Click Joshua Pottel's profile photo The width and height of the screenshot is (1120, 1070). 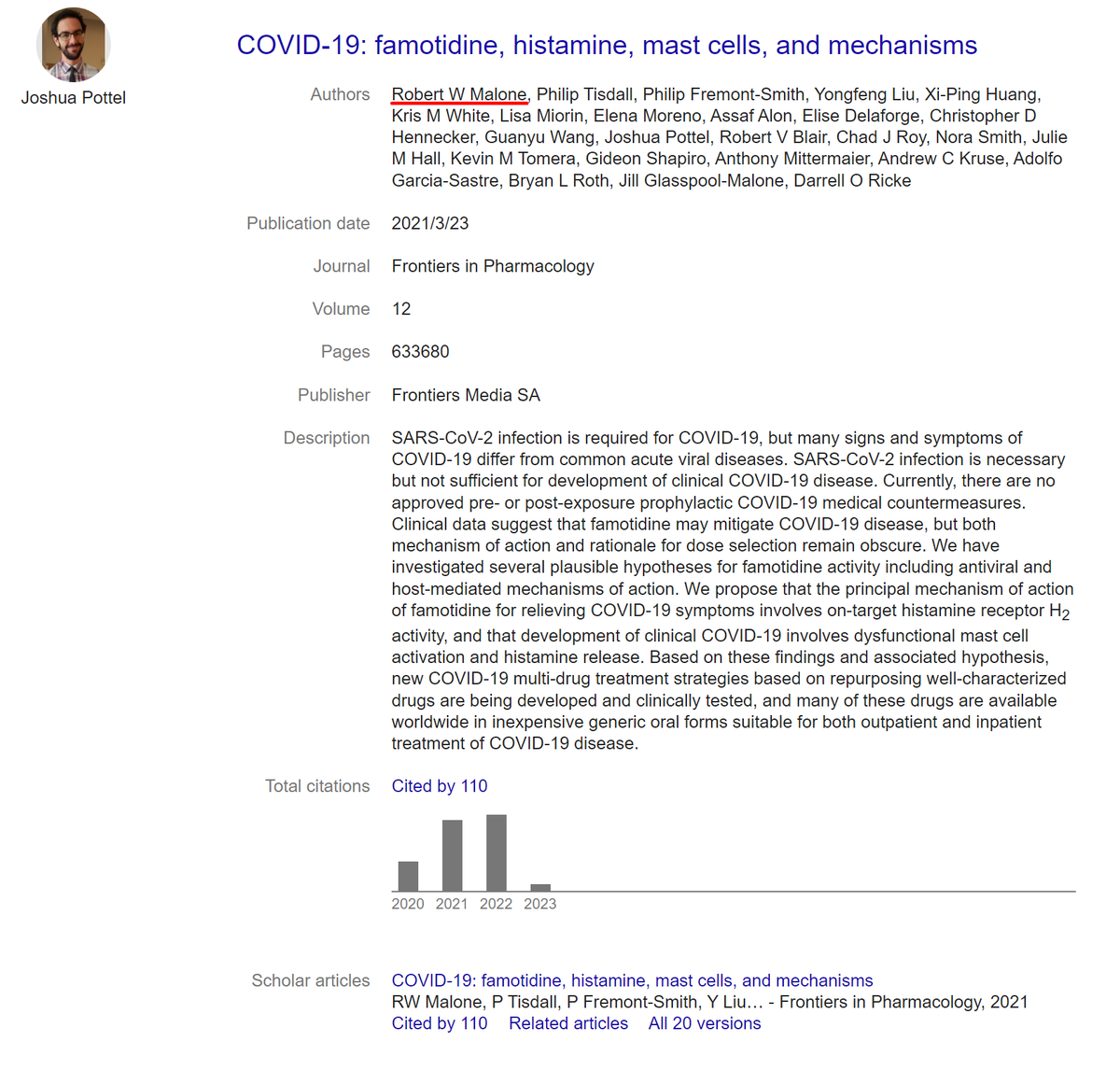coord(73,44)
